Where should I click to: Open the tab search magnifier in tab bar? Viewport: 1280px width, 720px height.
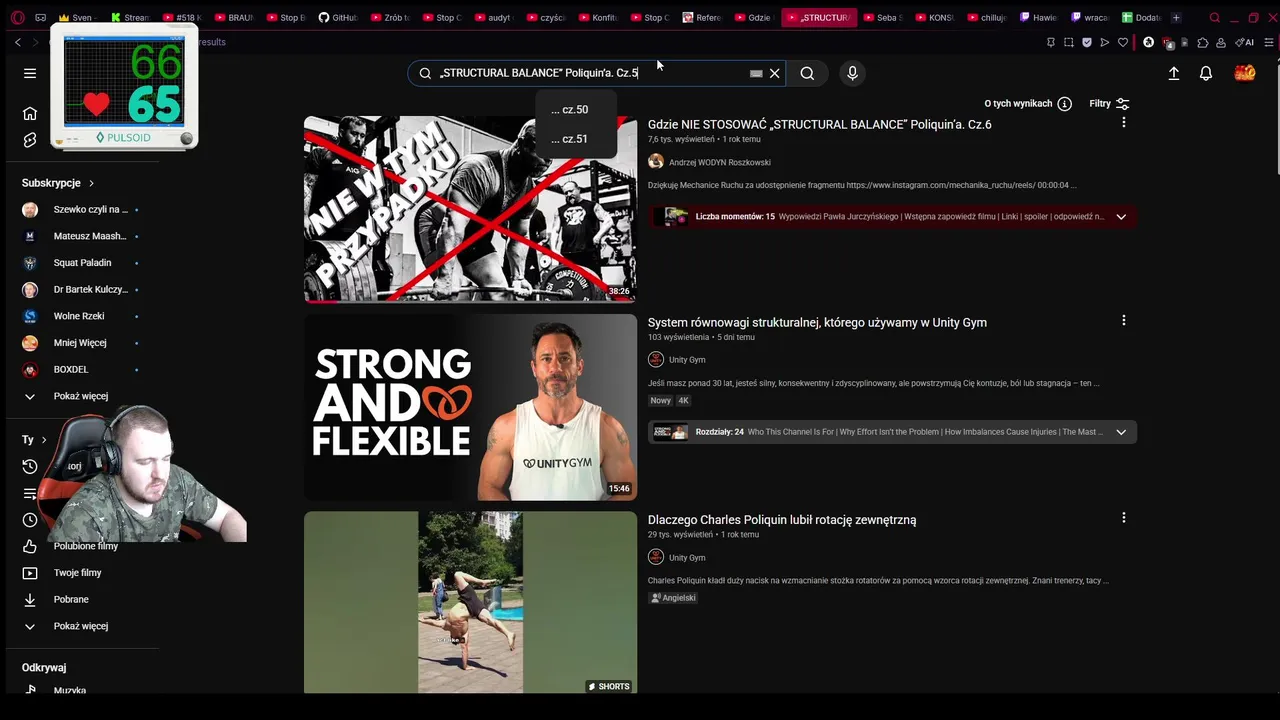(x=1214, y=17)
